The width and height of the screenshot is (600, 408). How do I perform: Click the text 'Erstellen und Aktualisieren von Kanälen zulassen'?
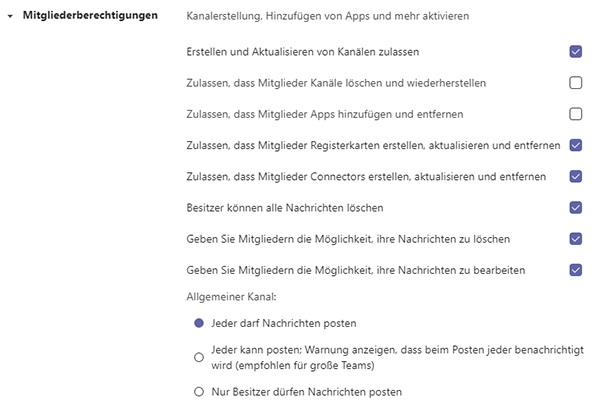coord(303,51)
